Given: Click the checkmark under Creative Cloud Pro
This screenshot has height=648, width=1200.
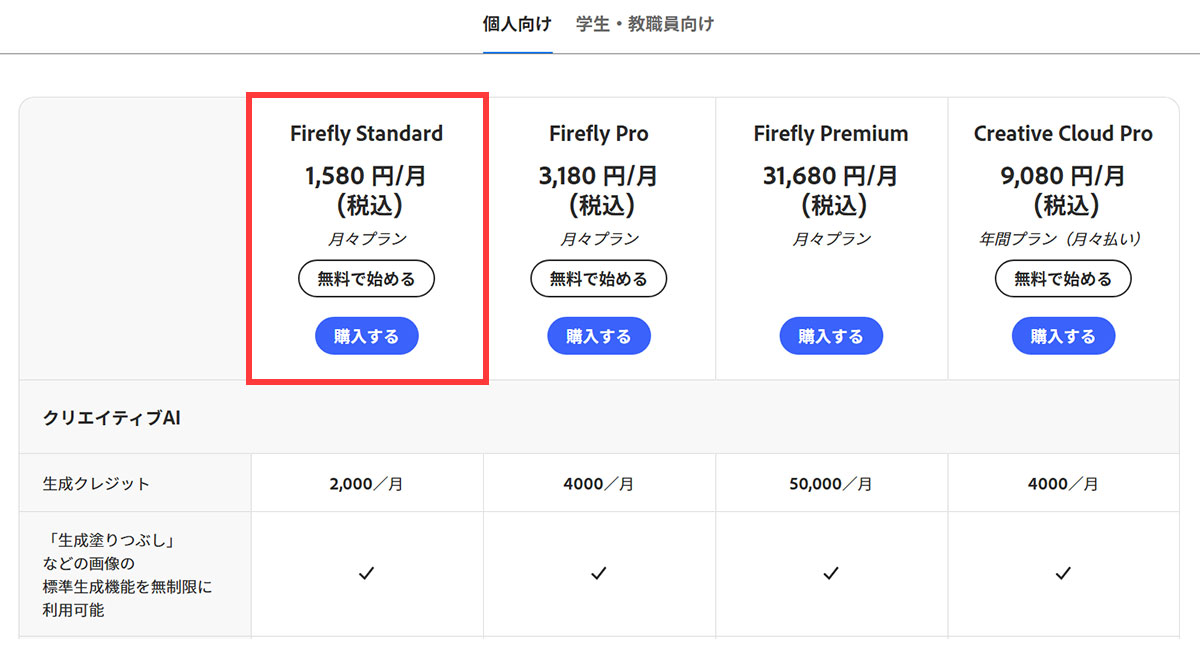Looking at the screenshot, I should coord(1062,574).
